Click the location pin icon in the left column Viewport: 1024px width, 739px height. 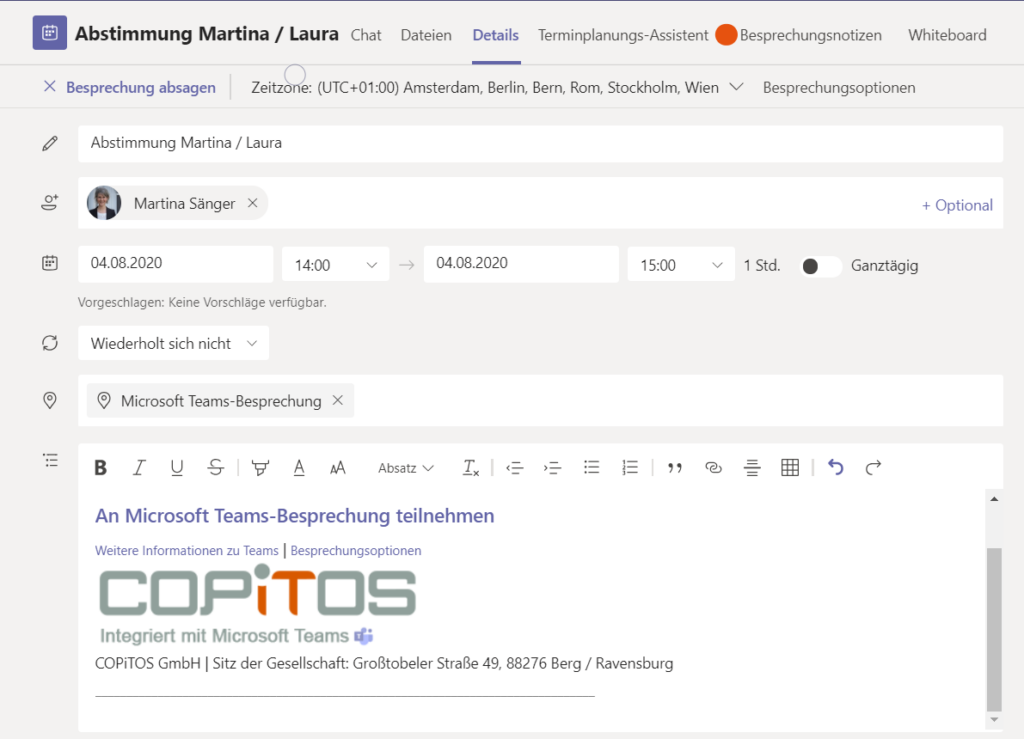(x=50, y=400)
